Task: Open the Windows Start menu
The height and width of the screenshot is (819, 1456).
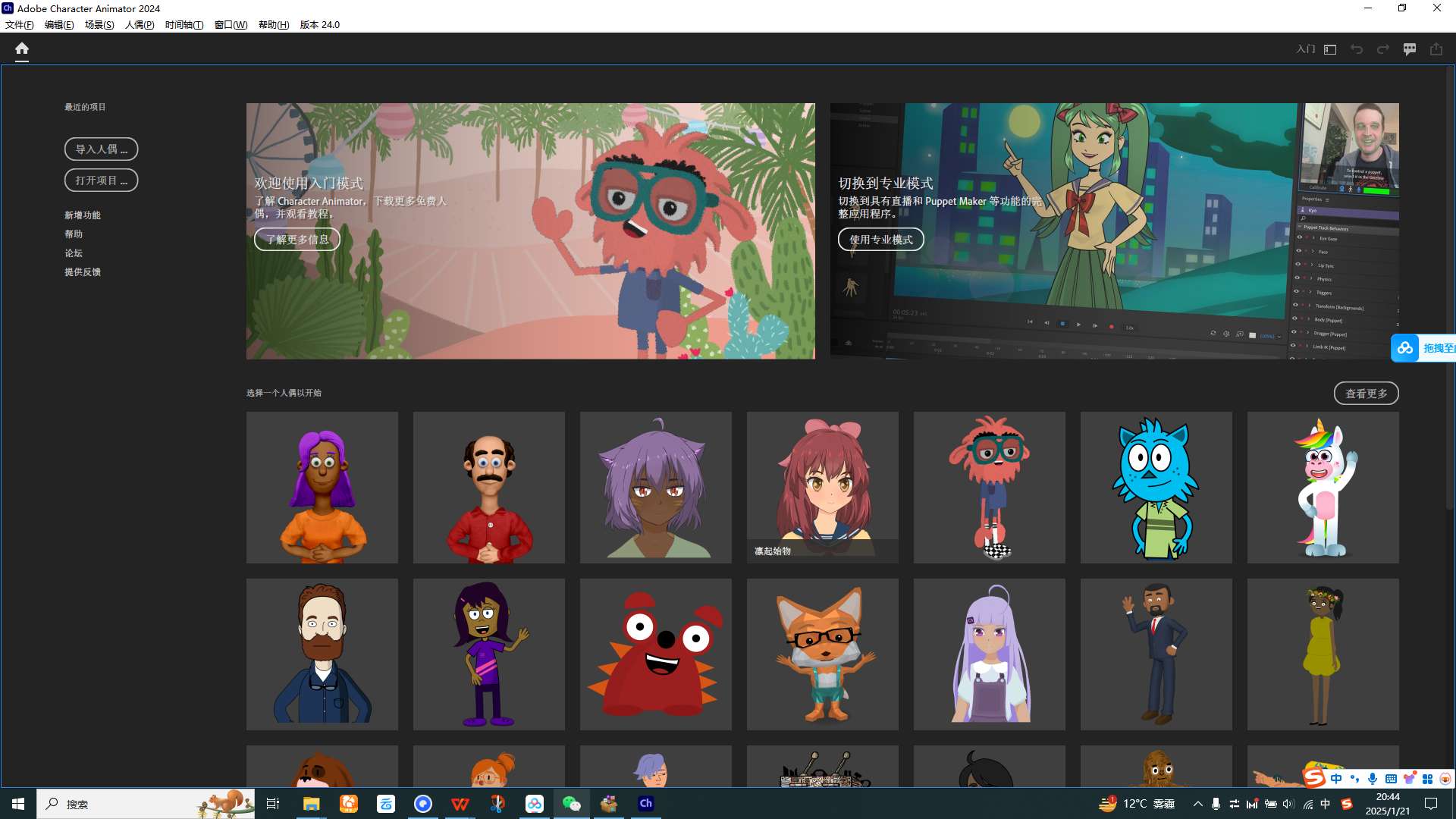Action: (18, 804)
